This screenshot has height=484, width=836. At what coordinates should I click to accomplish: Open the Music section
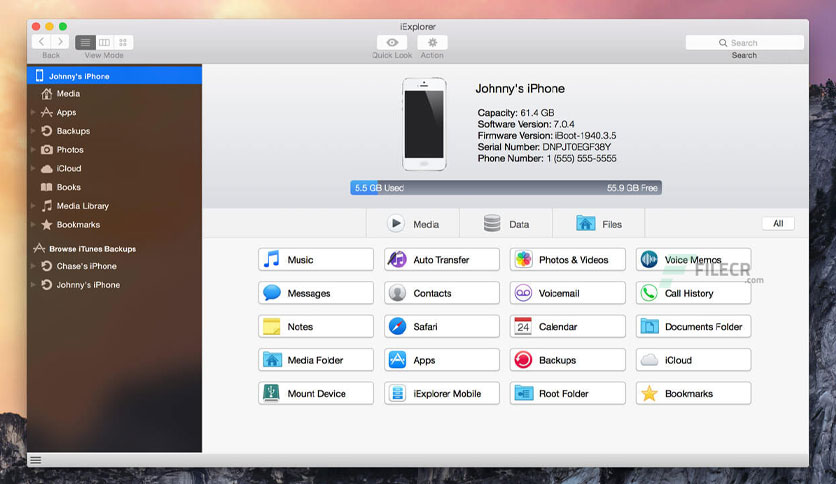[316, 260]
